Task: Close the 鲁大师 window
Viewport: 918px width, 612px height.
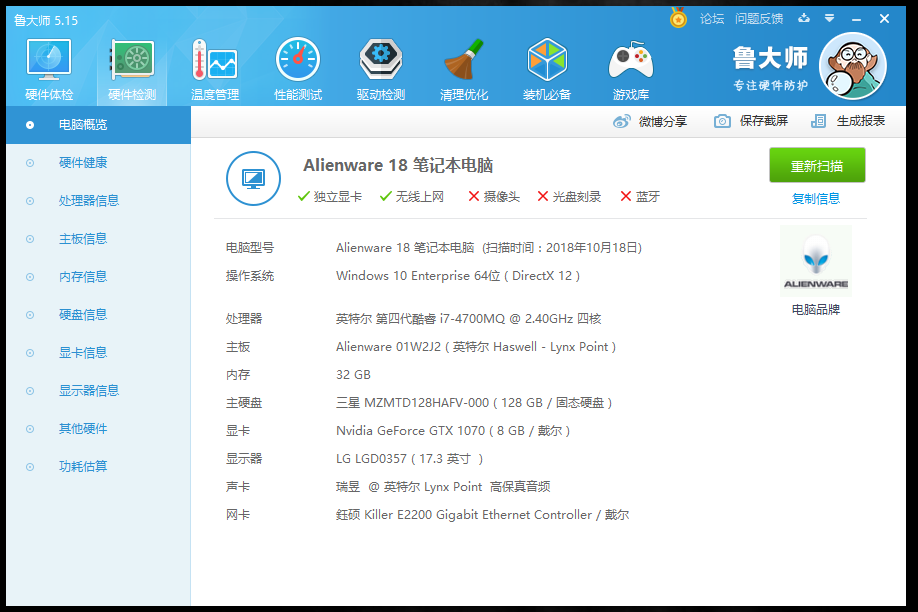Action: (x=884, y=19)
